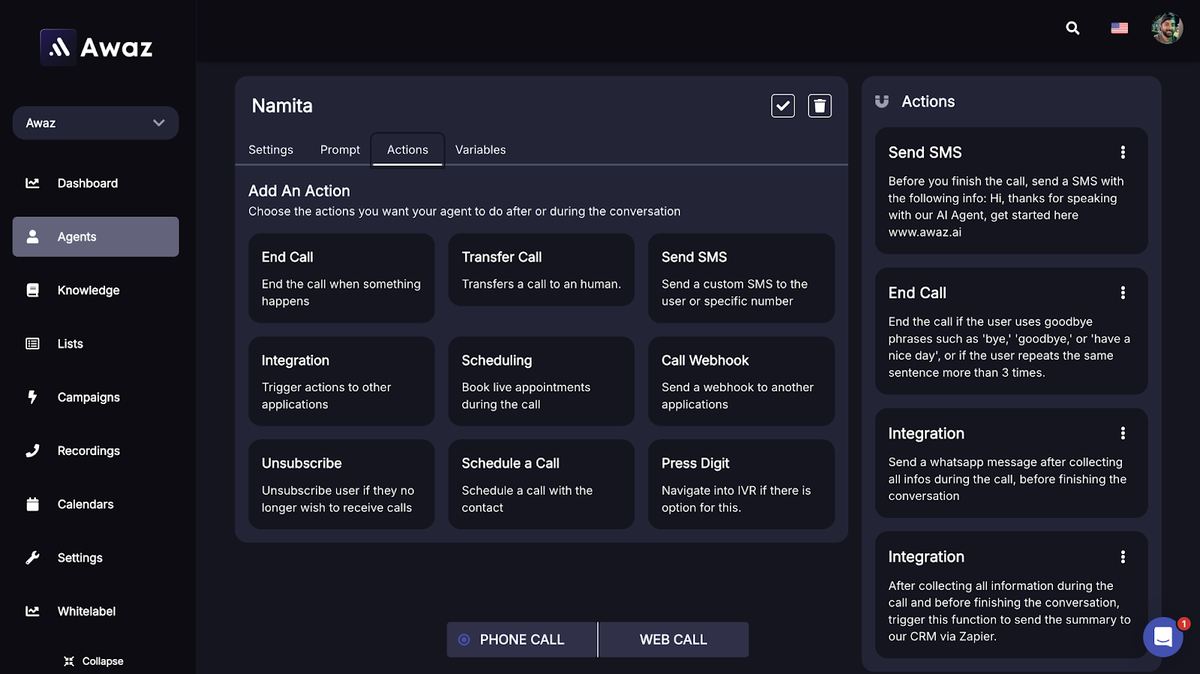1200x674 pixels.
Task: Delete the Namita agent with the trash icon
Action: coord(819,105)
